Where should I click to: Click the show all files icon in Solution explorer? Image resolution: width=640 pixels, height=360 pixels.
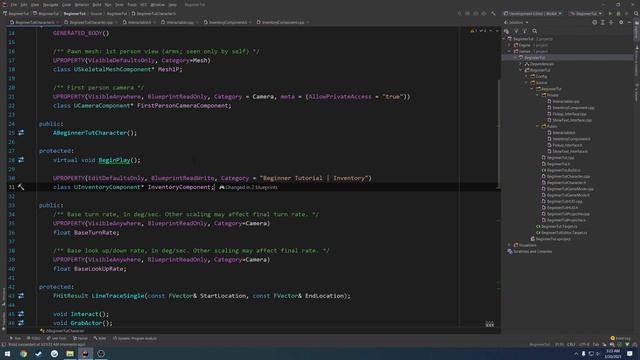pos(507,31)
